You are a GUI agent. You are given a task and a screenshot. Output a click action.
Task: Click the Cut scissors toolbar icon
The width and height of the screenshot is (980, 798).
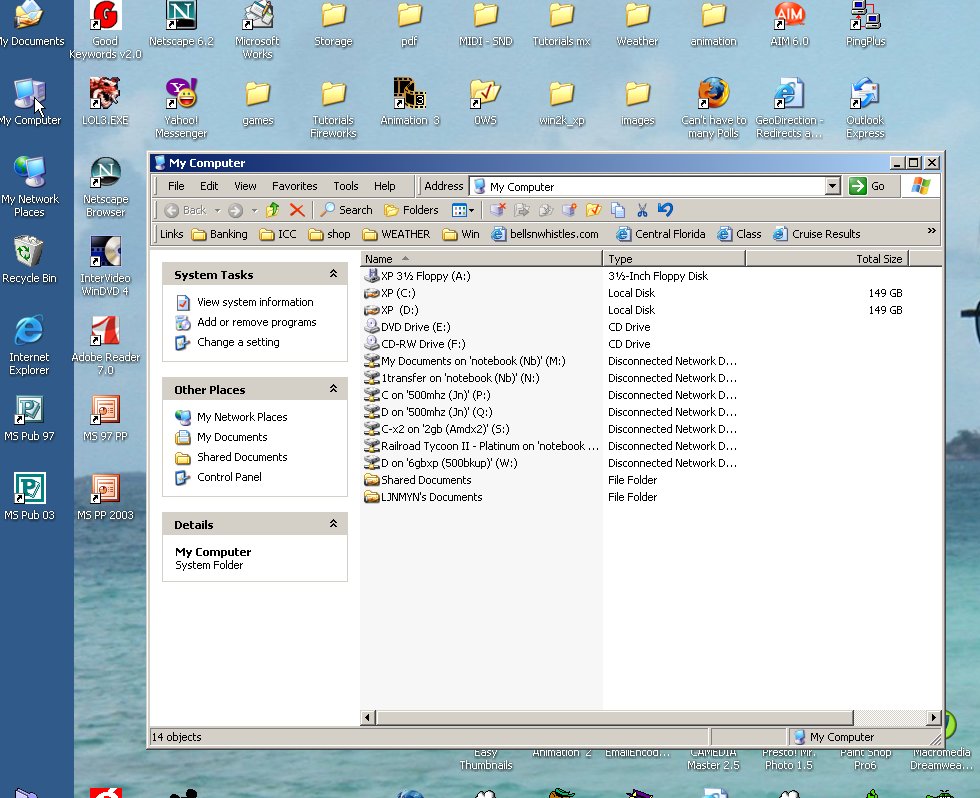click(x=642, y=210)
